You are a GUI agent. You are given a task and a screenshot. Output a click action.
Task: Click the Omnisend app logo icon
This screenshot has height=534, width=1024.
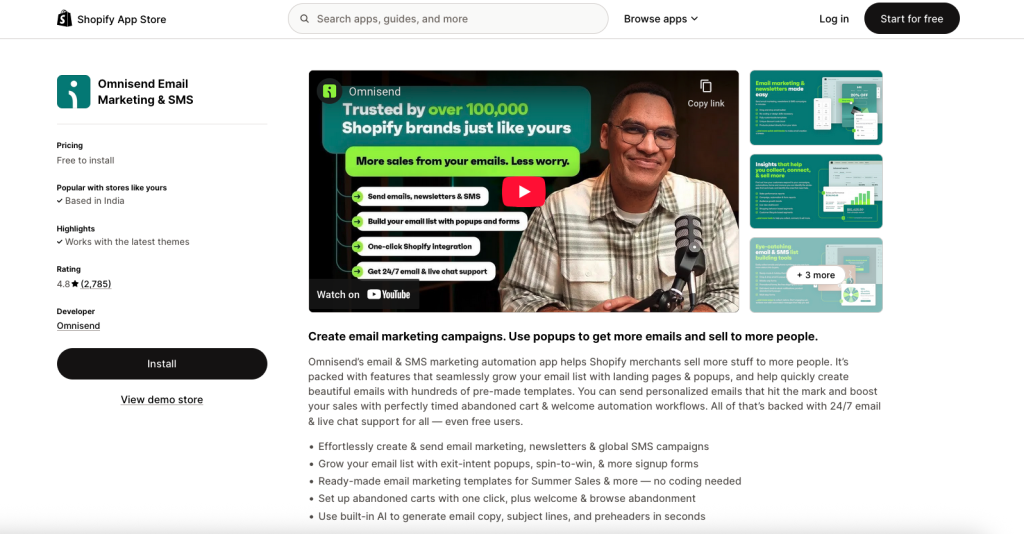pos(73,91)
